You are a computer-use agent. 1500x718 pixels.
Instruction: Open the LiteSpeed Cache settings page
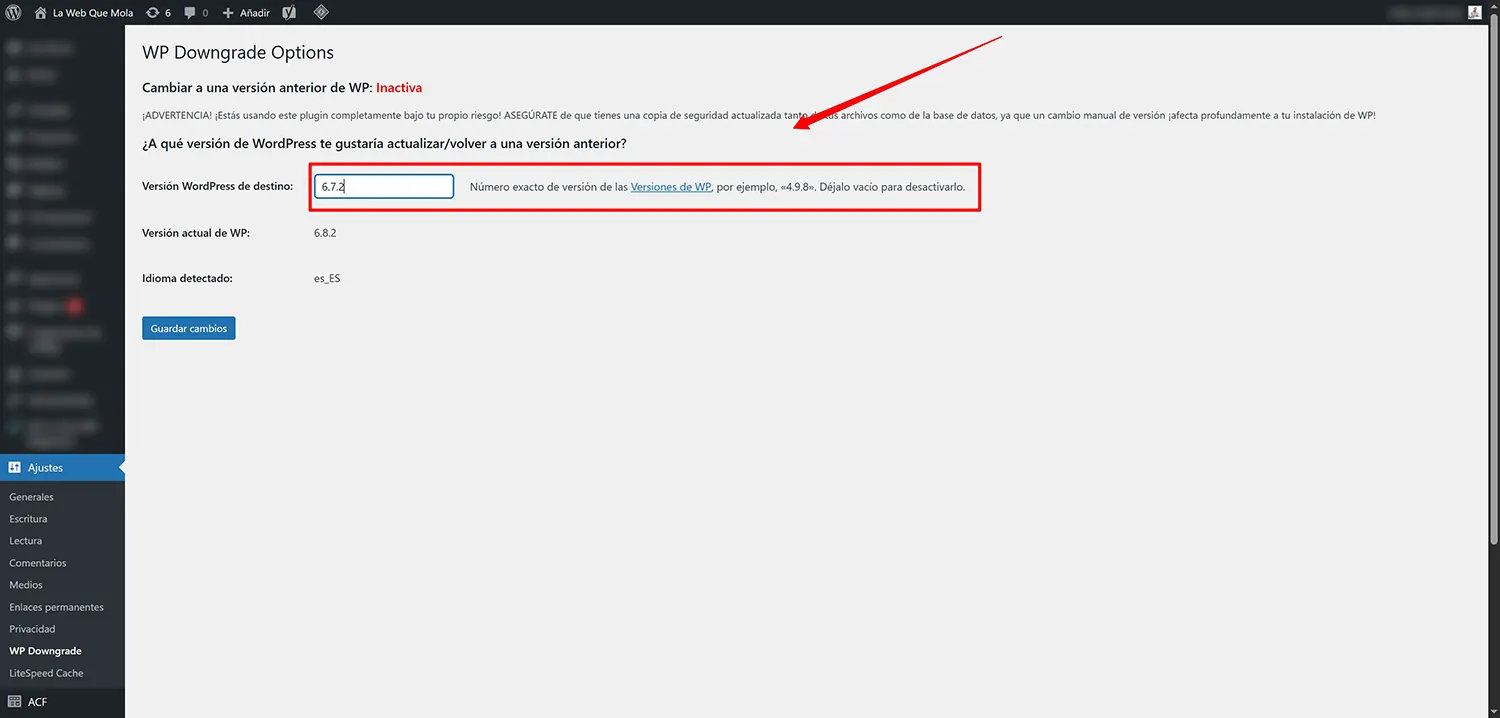pyautogui.click(x=44, y=672)
